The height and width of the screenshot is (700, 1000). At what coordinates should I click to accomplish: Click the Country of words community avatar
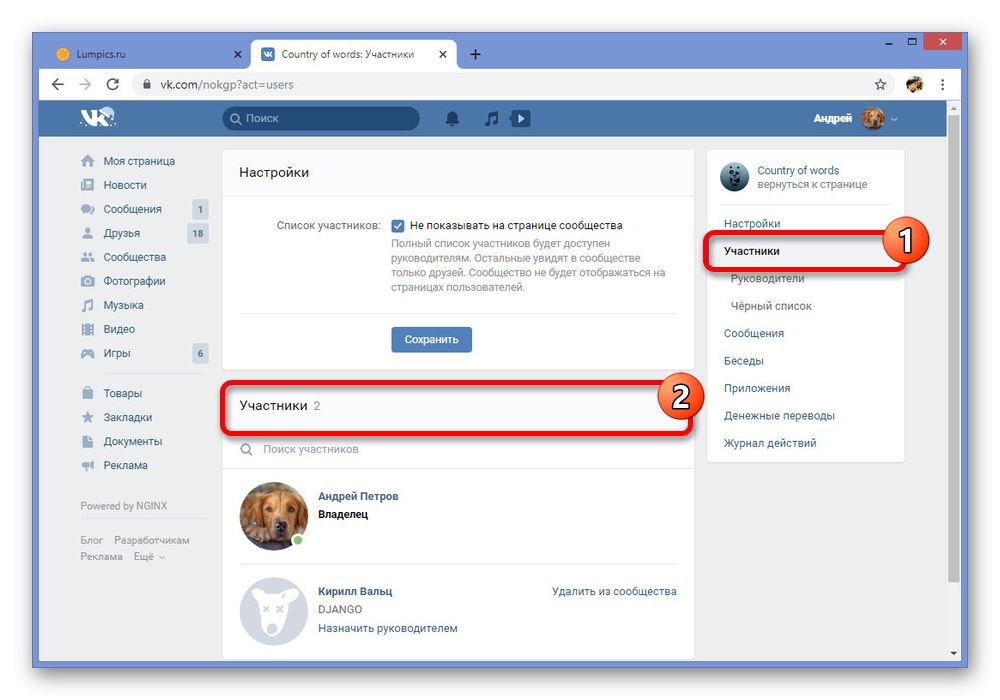pyautogui.click(x=735, y=177)
